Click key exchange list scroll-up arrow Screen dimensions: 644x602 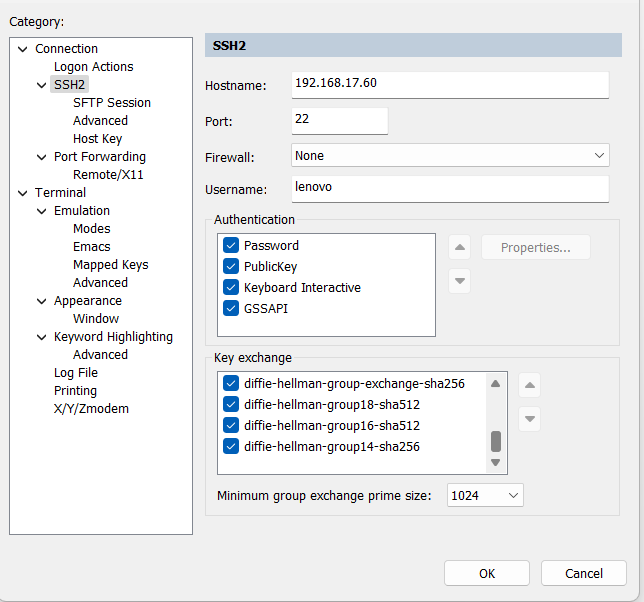click(x=495, y=384)
